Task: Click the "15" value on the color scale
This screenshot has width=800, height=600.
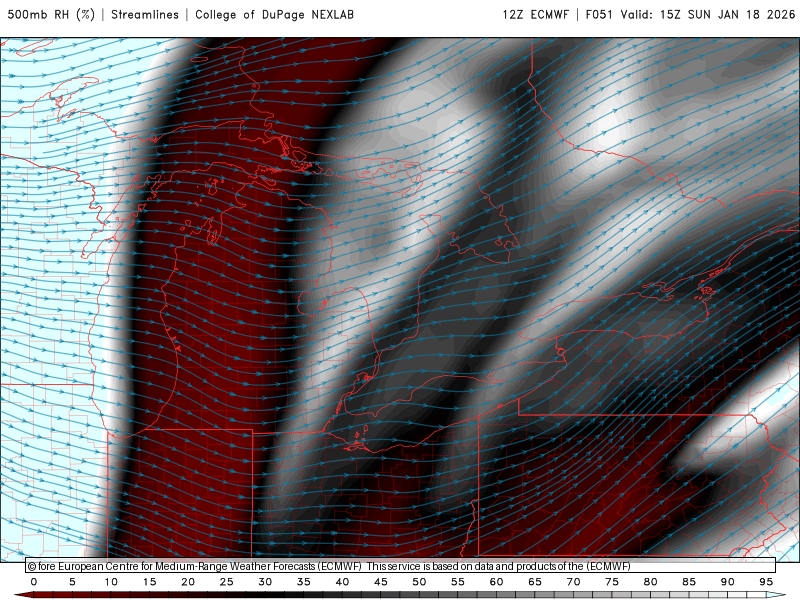Action: [149, 582]
